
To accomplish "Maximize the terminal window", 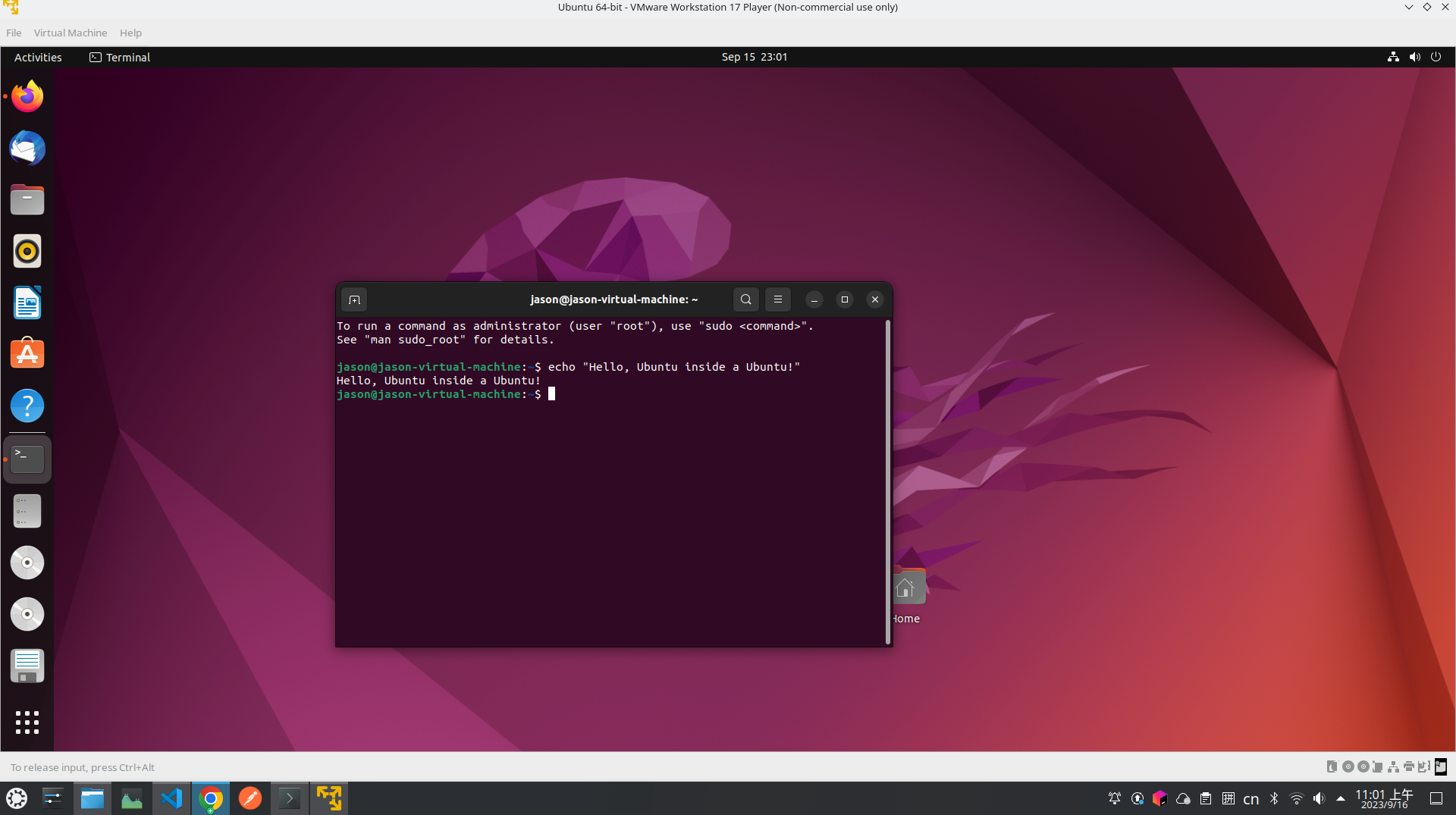I will [x=845, y=299].
